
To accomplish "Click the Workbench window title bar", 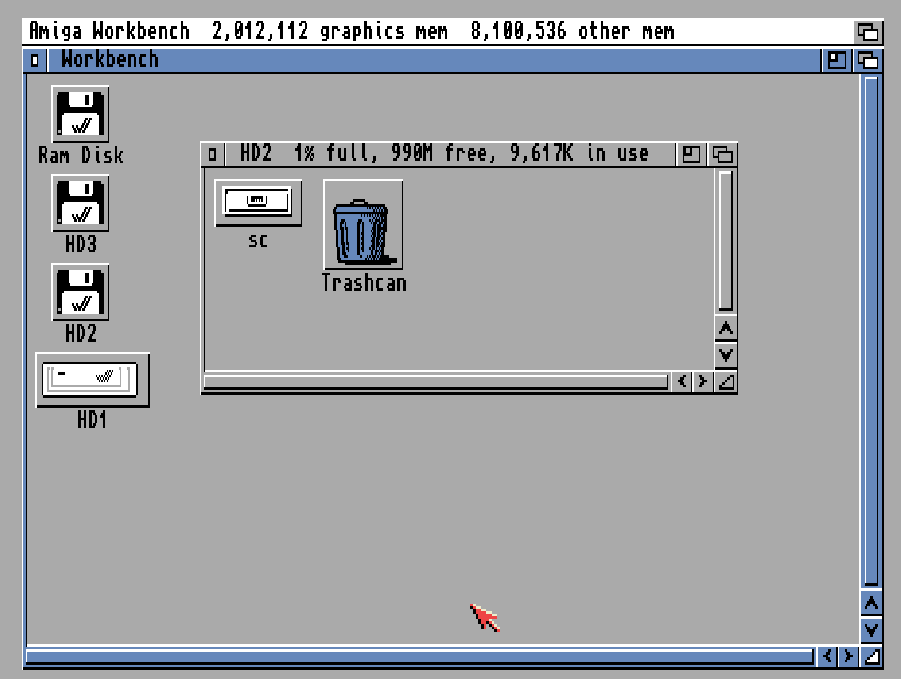I will pyautogui.click(x=434, y=60).
